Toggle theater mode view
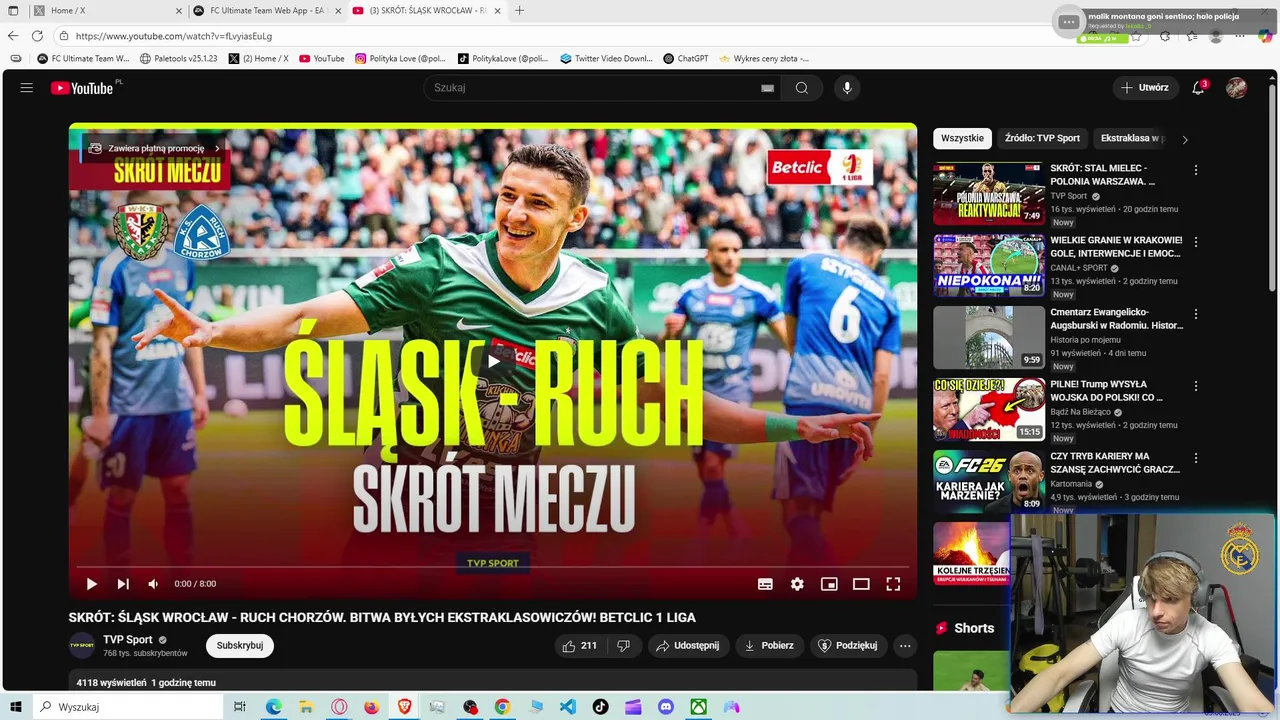The height and width of the screenshot is (720, 1280). pyautogui.click(x=861, y=584)
